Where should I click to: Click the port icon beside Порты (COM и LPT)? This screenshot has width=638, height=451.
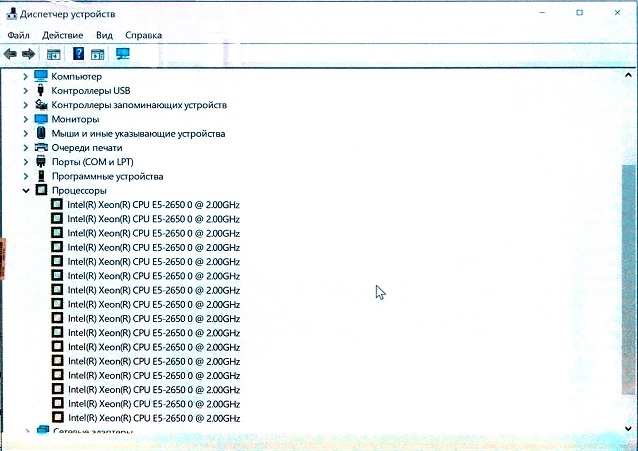(41, 162)
